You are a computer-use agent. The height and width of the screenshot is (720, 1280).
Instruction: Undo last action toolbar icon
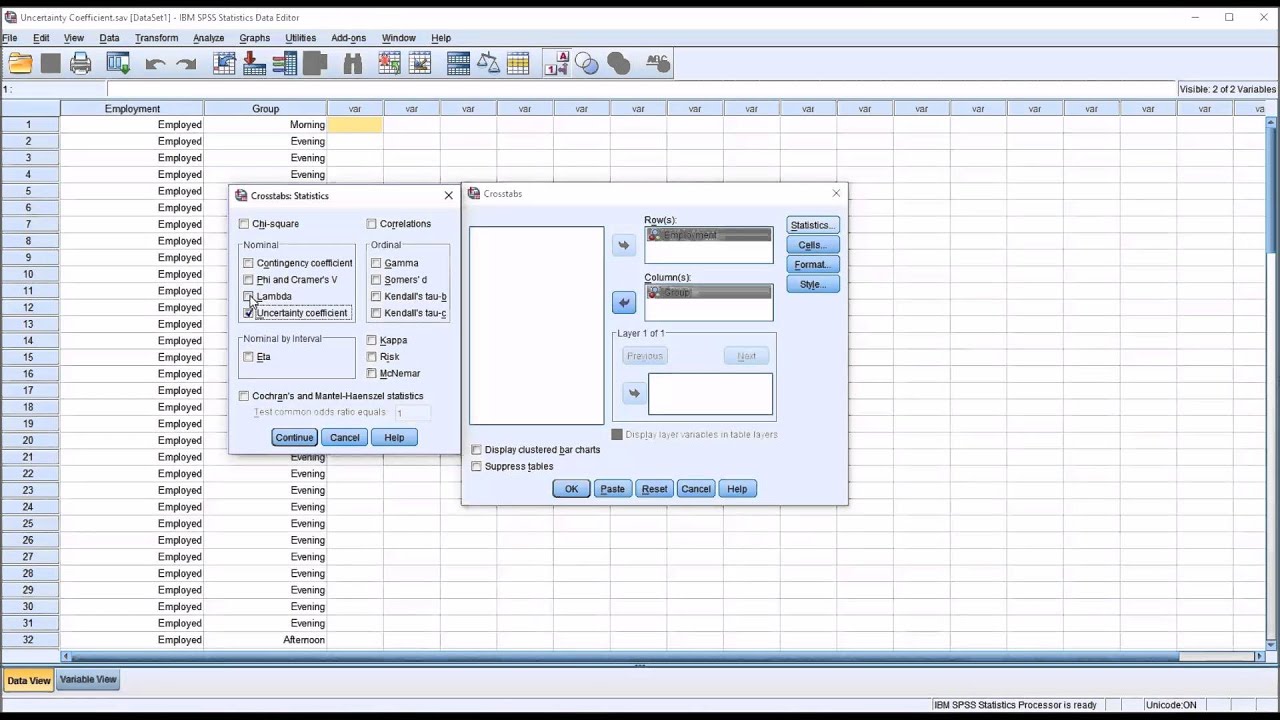155,64
